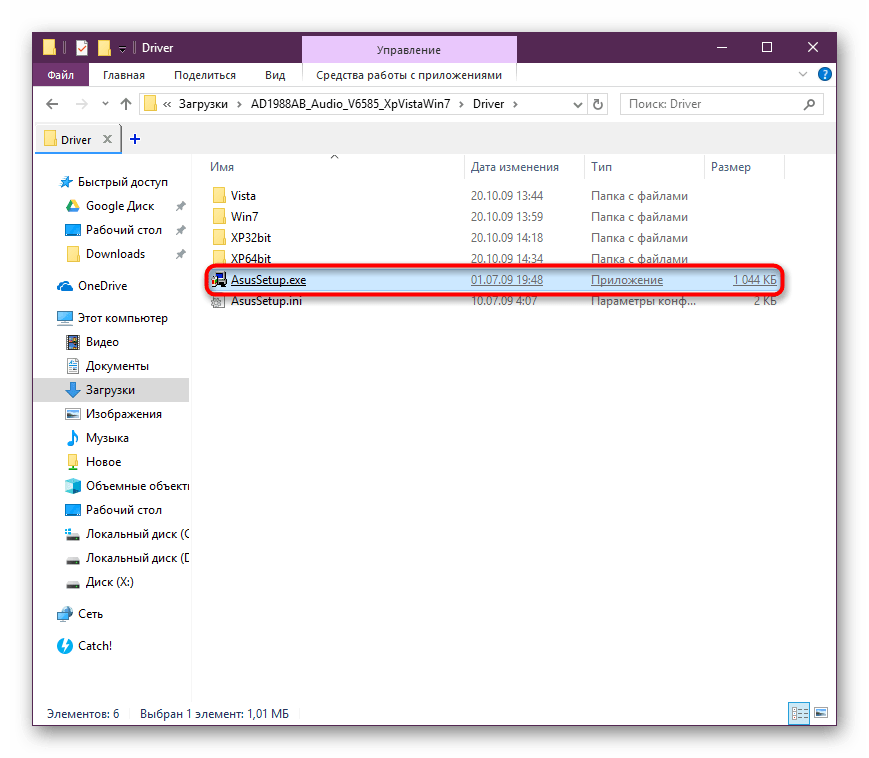Switch to large thumbnails view

coord(822,714)
